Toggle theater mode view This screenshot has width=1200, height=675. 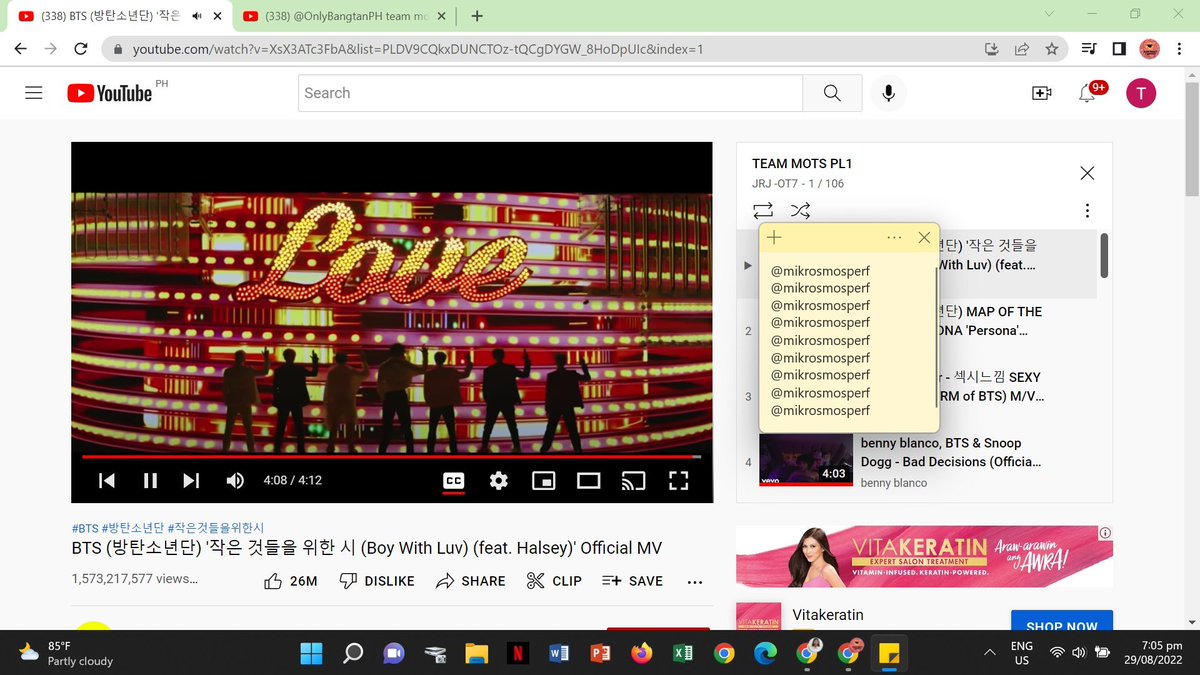[588, 481]
